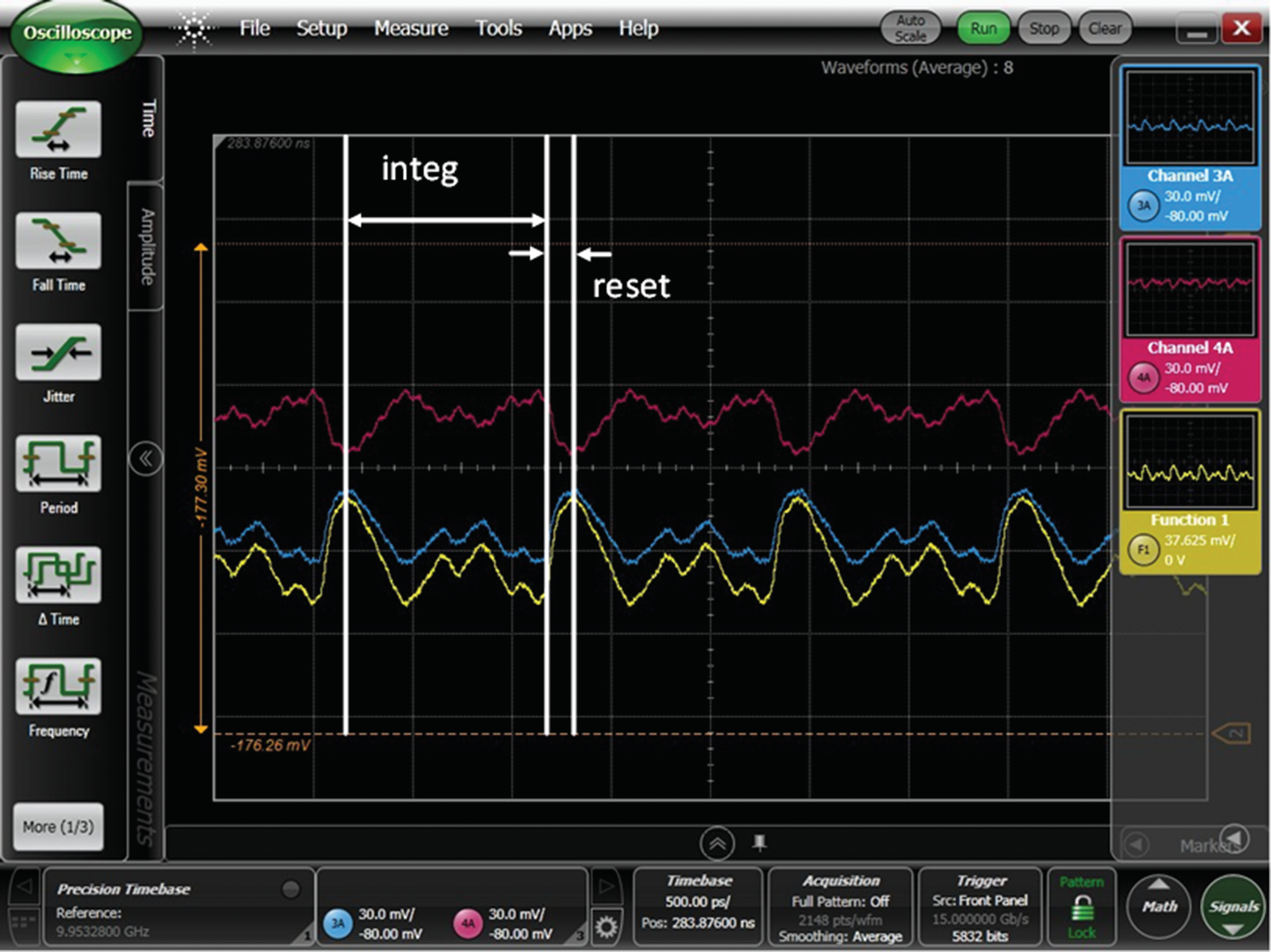
Task: Click the pin icon below the graph
Action: click(x=760, y=843)
